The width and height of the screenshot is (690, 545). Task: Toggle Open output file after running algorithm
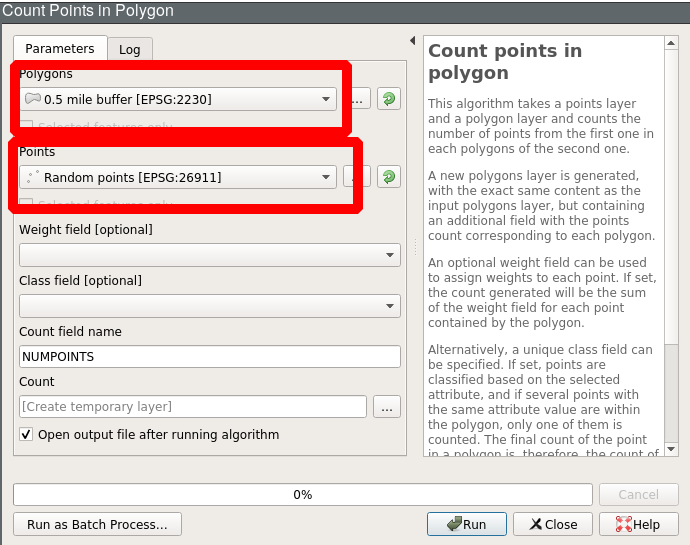27,435
